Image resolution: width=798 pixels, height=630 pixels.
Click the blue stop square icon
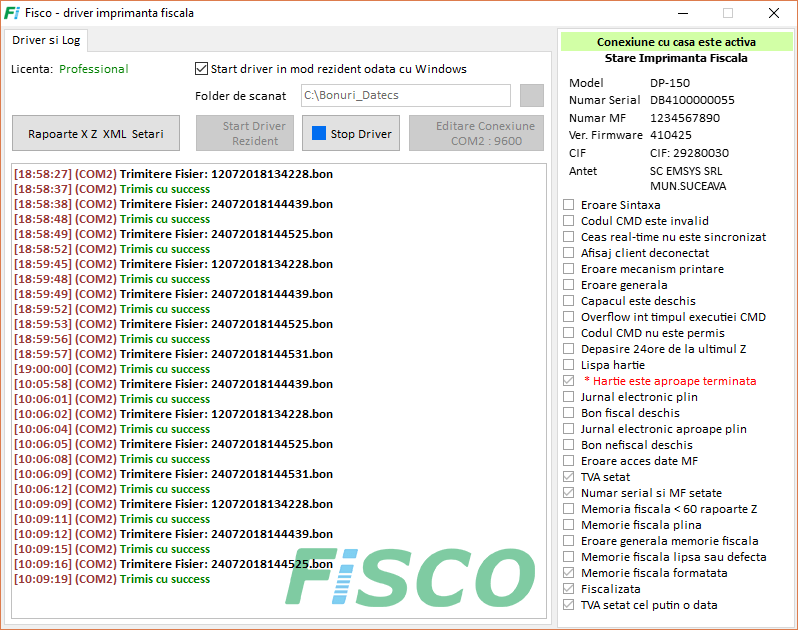point(319,133)
